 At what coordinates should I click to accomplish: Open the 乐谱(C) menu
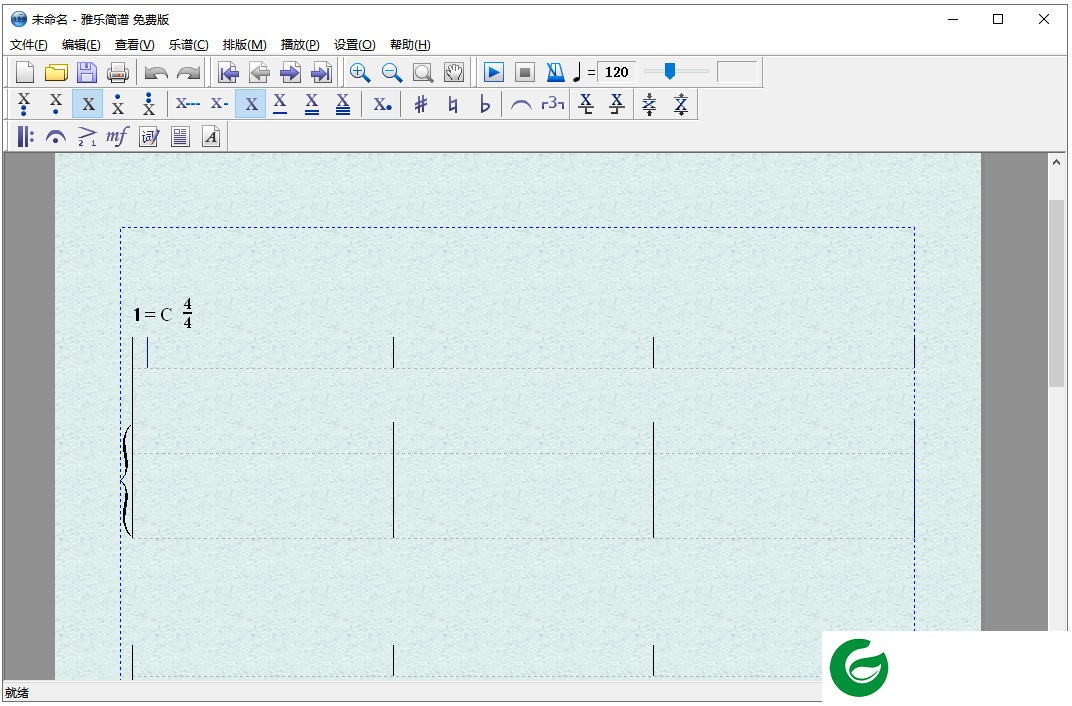[x=189, y=44]
